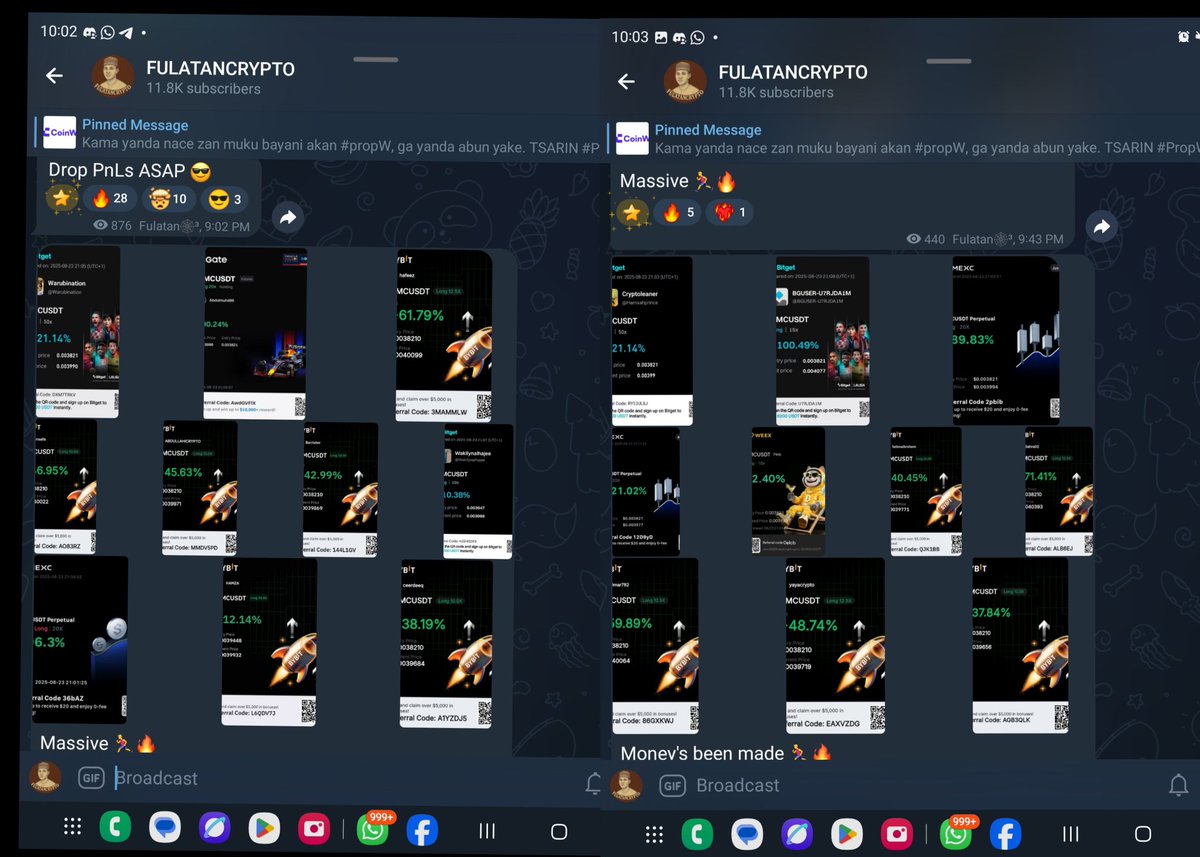Tap the mind-blown reaction with 10 count

(x=168, y=199)
